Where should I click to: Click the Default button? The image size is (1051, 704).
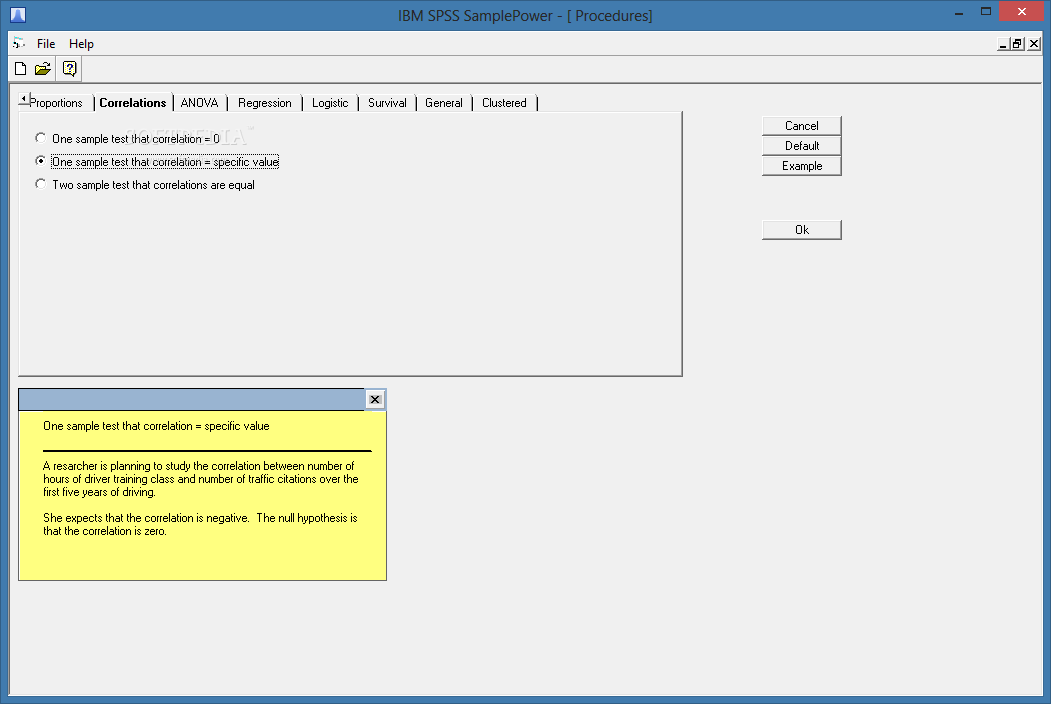click(802, 146)
